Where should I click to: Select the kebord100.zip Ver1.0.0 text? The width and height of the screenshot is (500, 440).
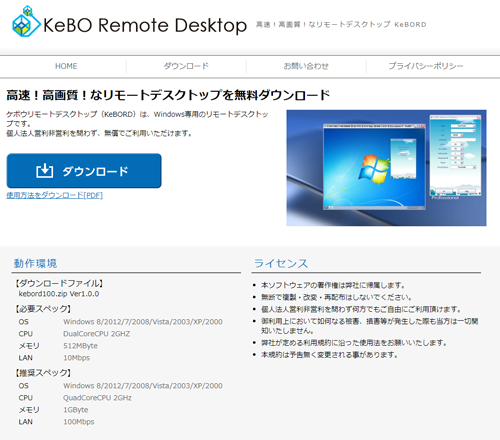59,294
